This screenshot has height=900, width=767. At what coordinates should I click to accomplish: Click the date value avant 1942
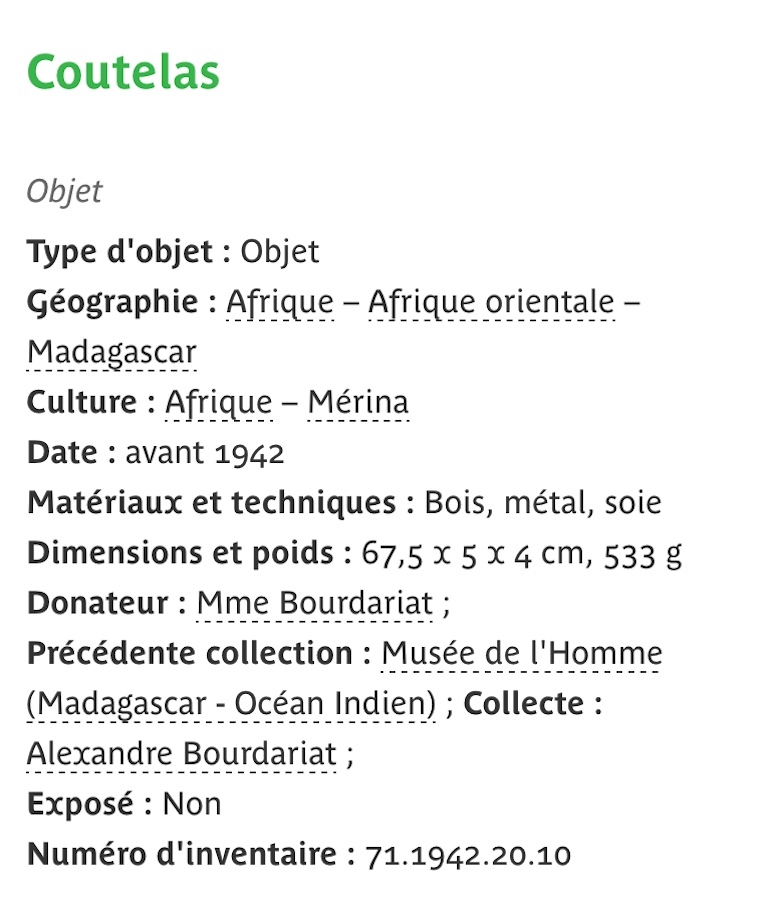[205, 453]
